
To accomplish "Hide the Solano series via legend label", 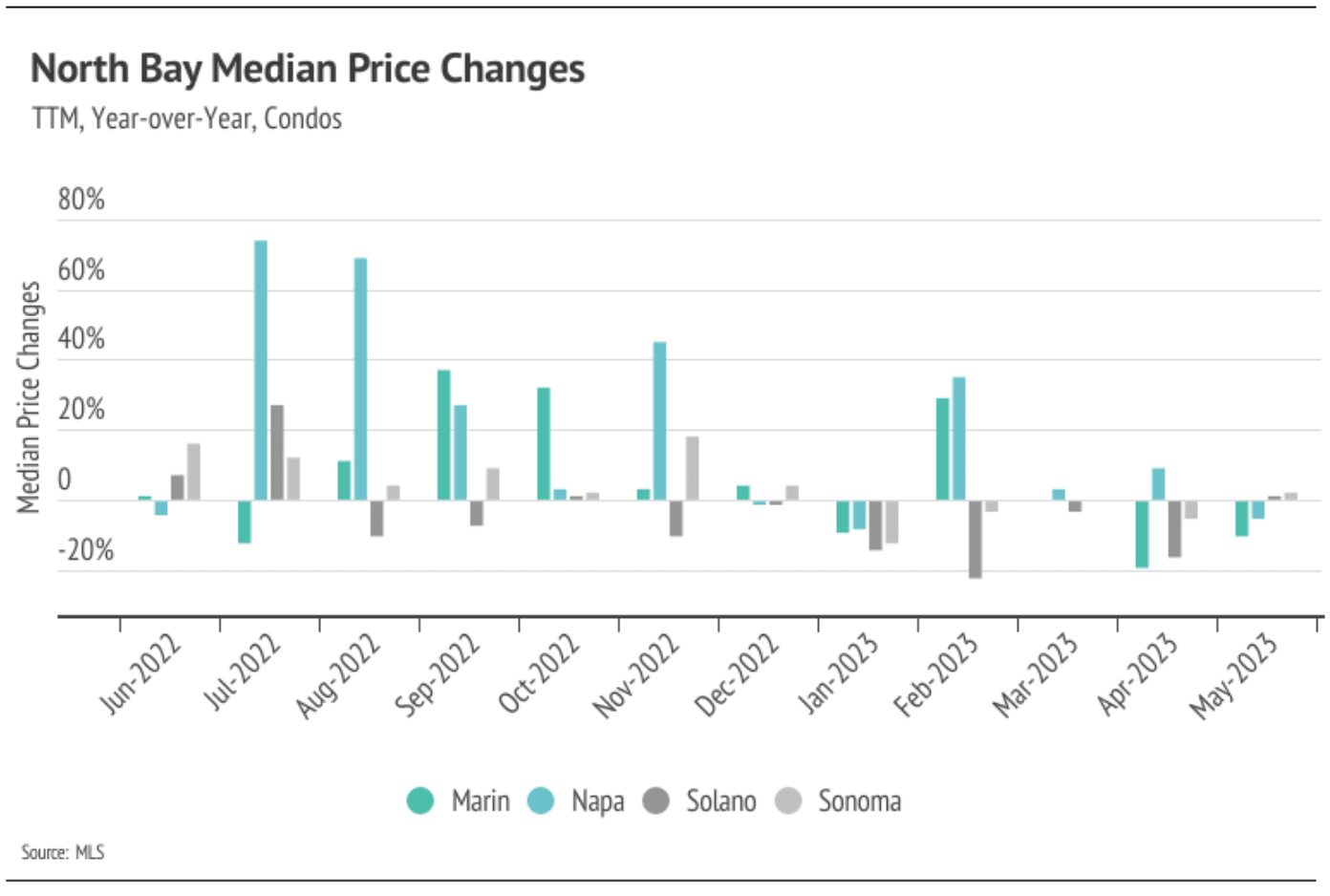I will (720, 800).
